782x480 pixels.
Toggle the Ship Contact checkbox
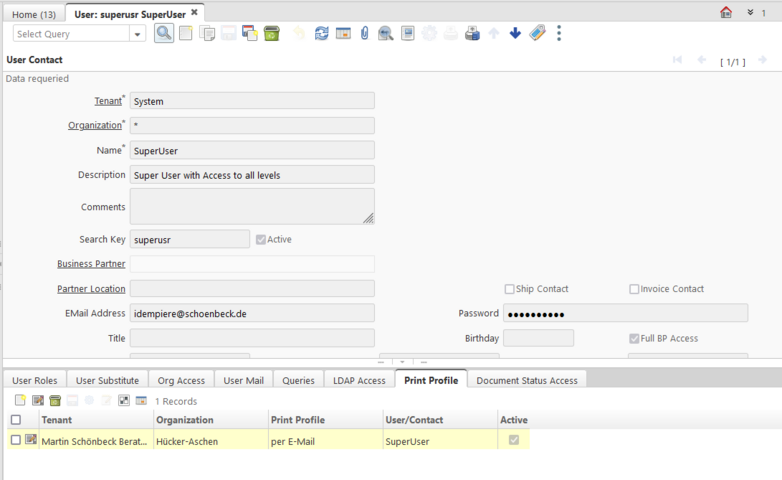point(510,289)
